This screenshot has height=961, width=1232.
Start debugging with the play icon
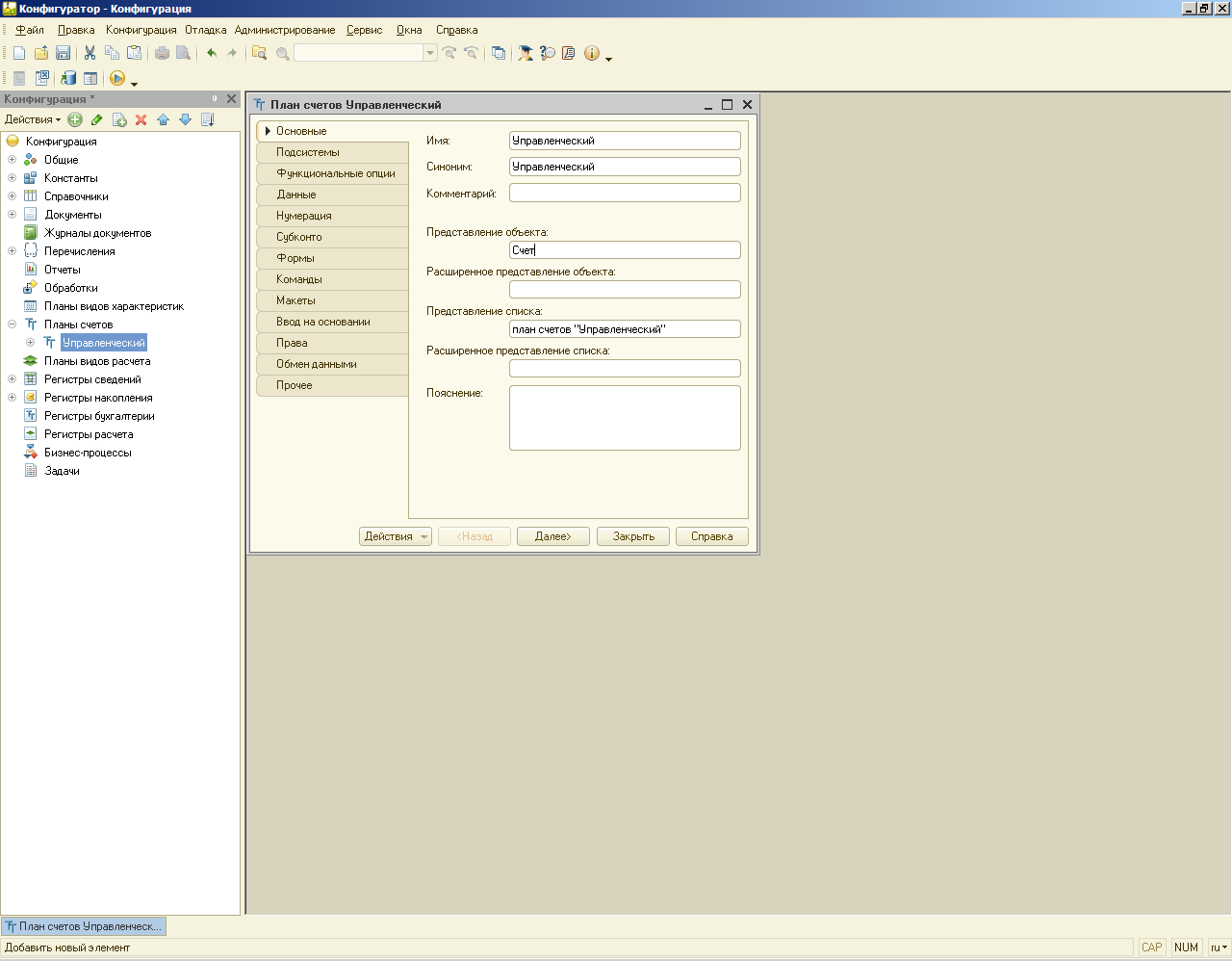[117, 78]
